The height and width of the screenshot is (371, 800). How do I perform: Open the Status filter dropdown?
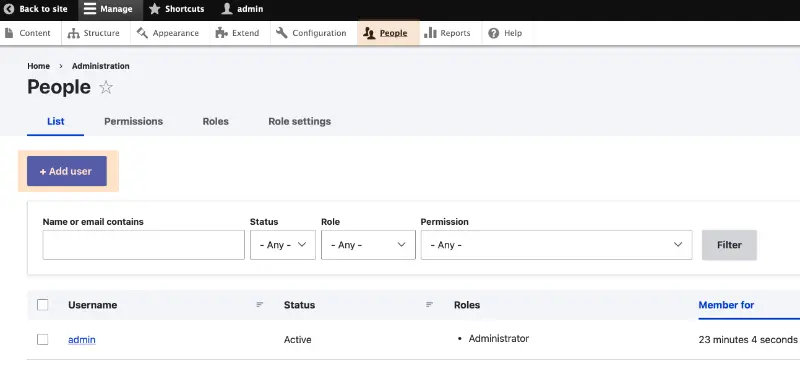pos(283,245)
